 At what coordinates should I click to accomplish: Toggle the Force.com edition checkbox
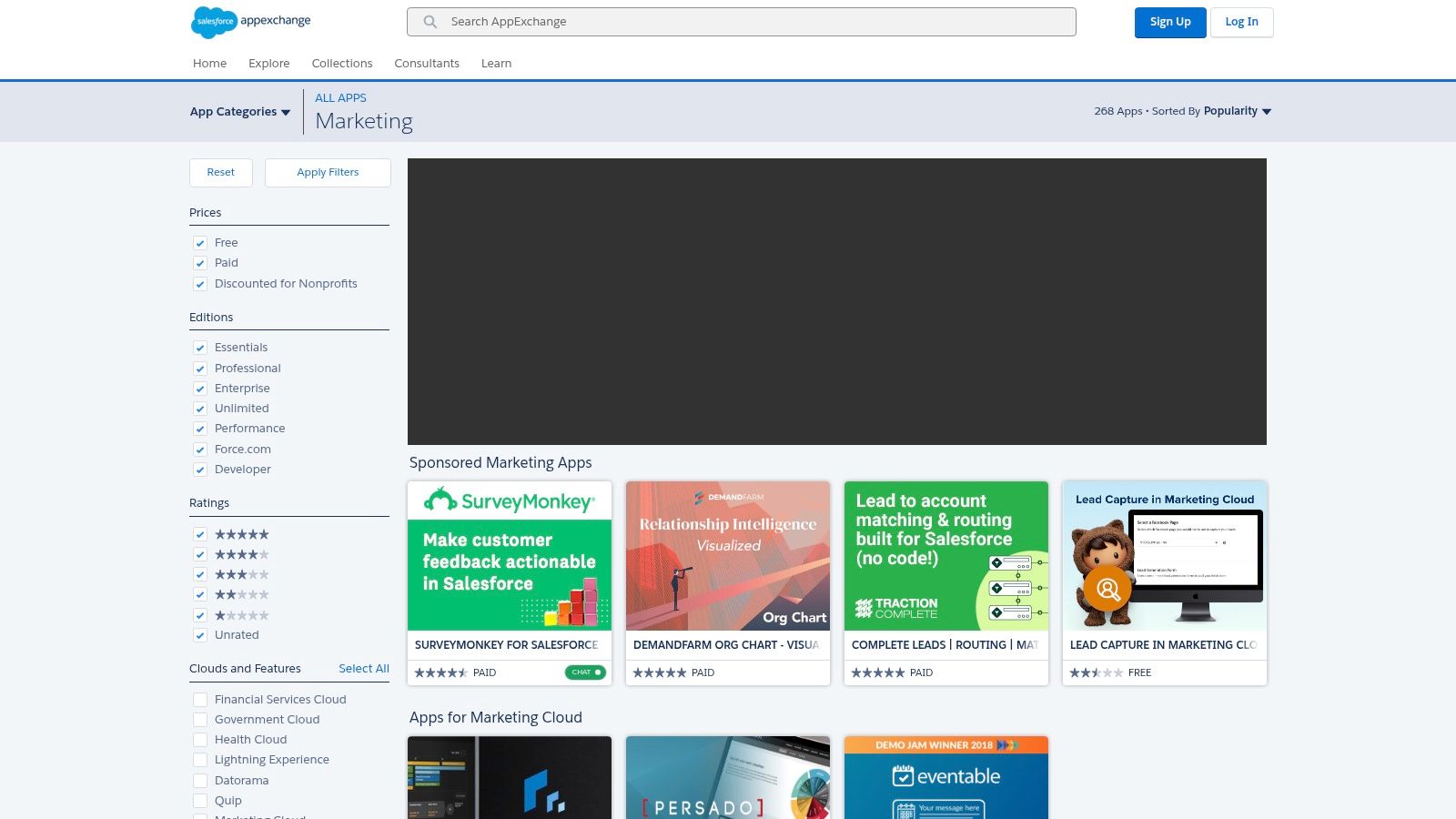(200, 450)
